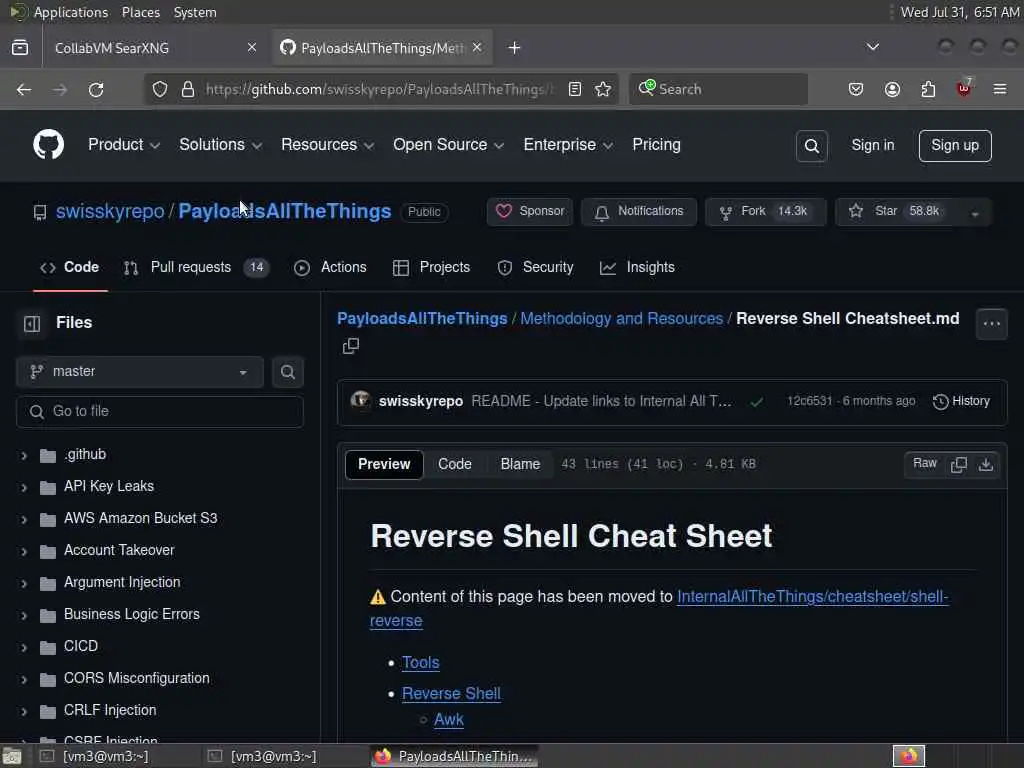1024x768 pixels.
Task: Switch to the Blame view
Action: (x=520, y=464)
